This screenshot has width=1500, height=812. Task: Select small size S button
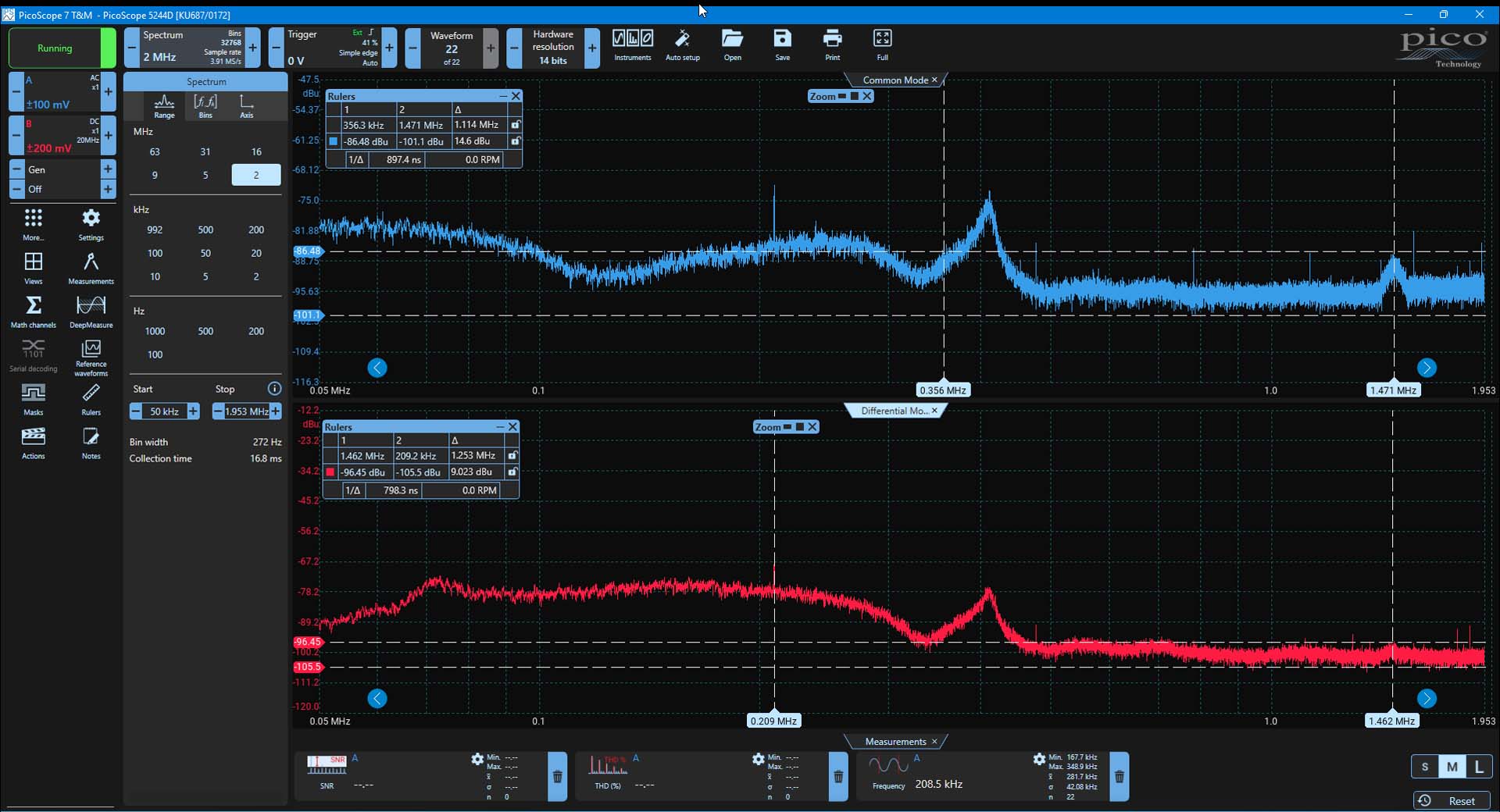point(1424,767)
